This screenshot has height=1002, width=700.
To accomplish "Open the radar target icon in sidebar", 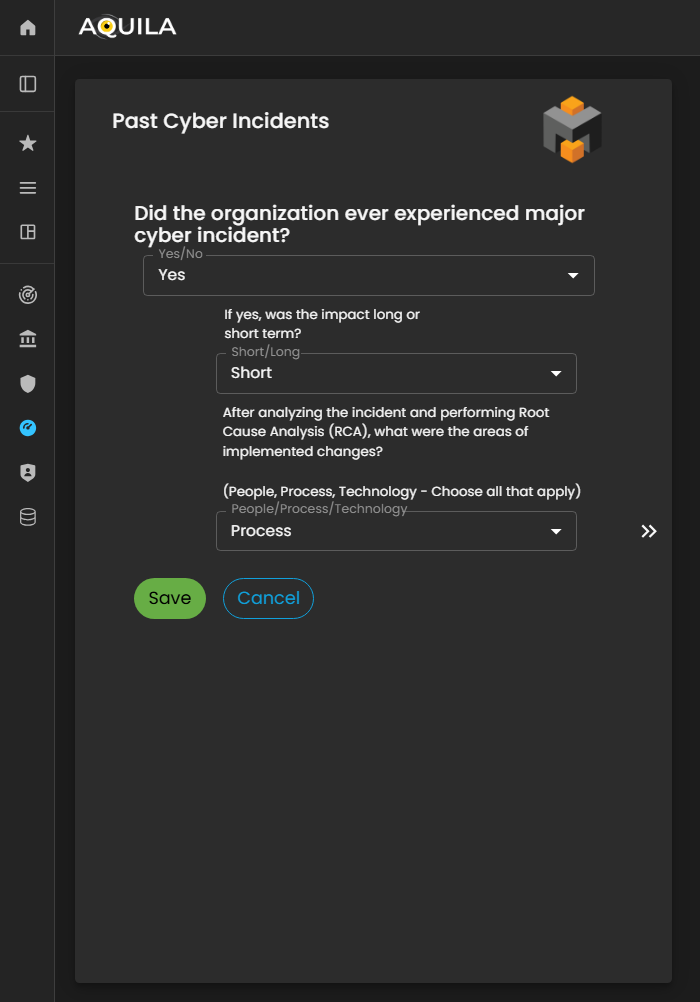I will pyautogui.click(x=28, y=295).
